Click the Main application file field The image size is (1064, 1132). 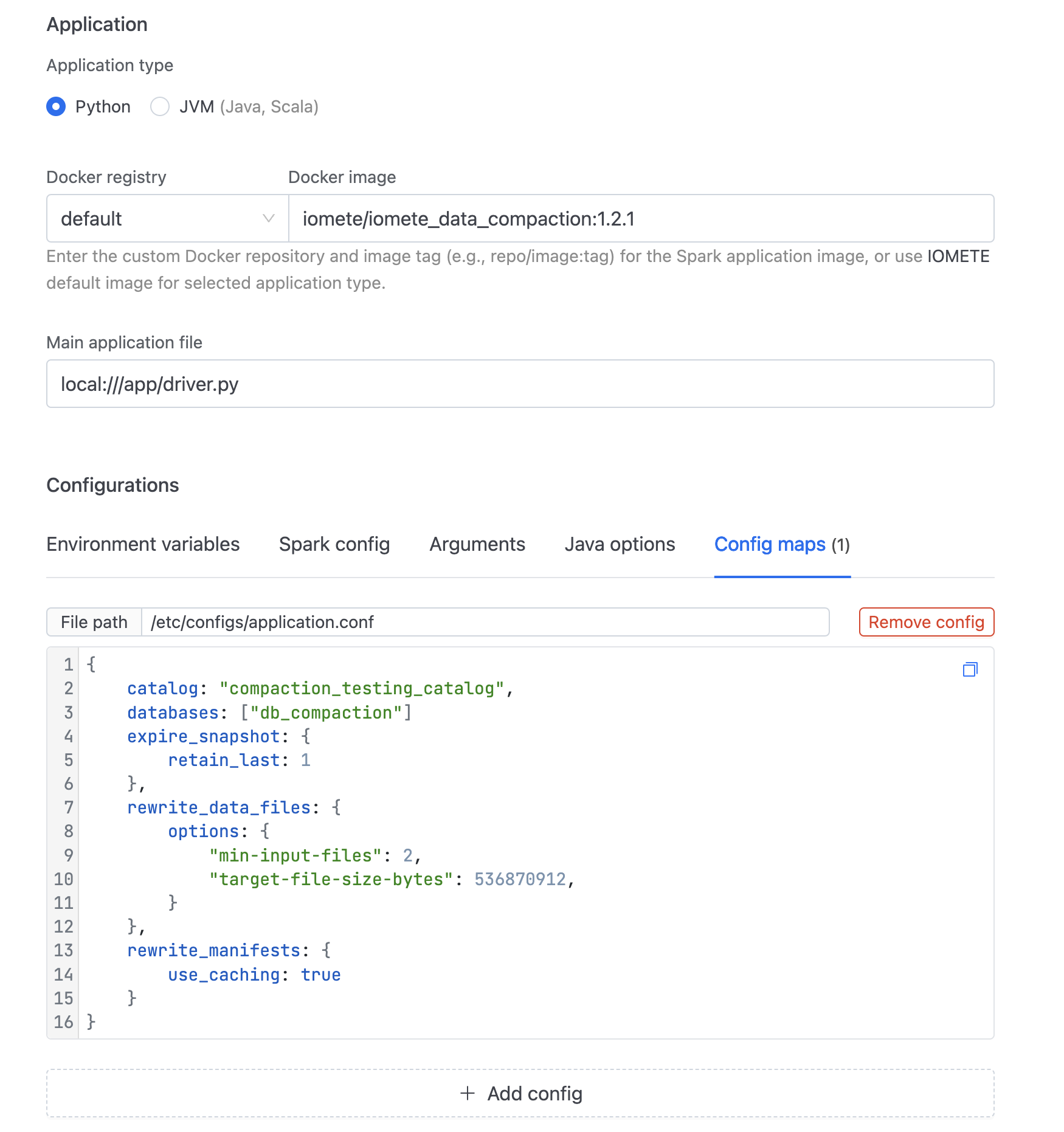(520, 384)
